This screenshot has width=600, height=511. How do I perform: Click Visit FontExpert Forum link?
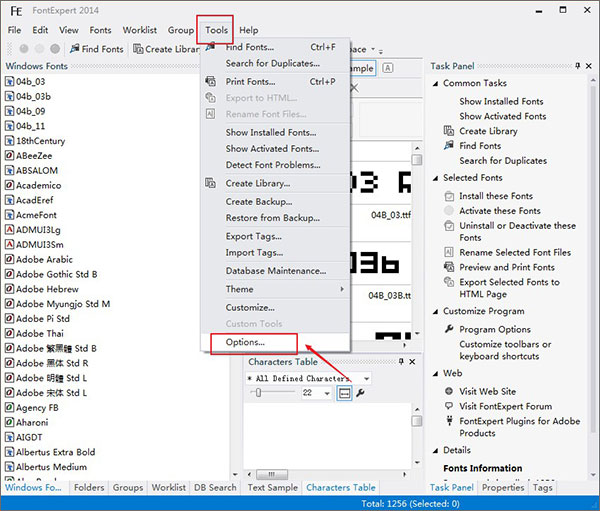tap(505, 406)
